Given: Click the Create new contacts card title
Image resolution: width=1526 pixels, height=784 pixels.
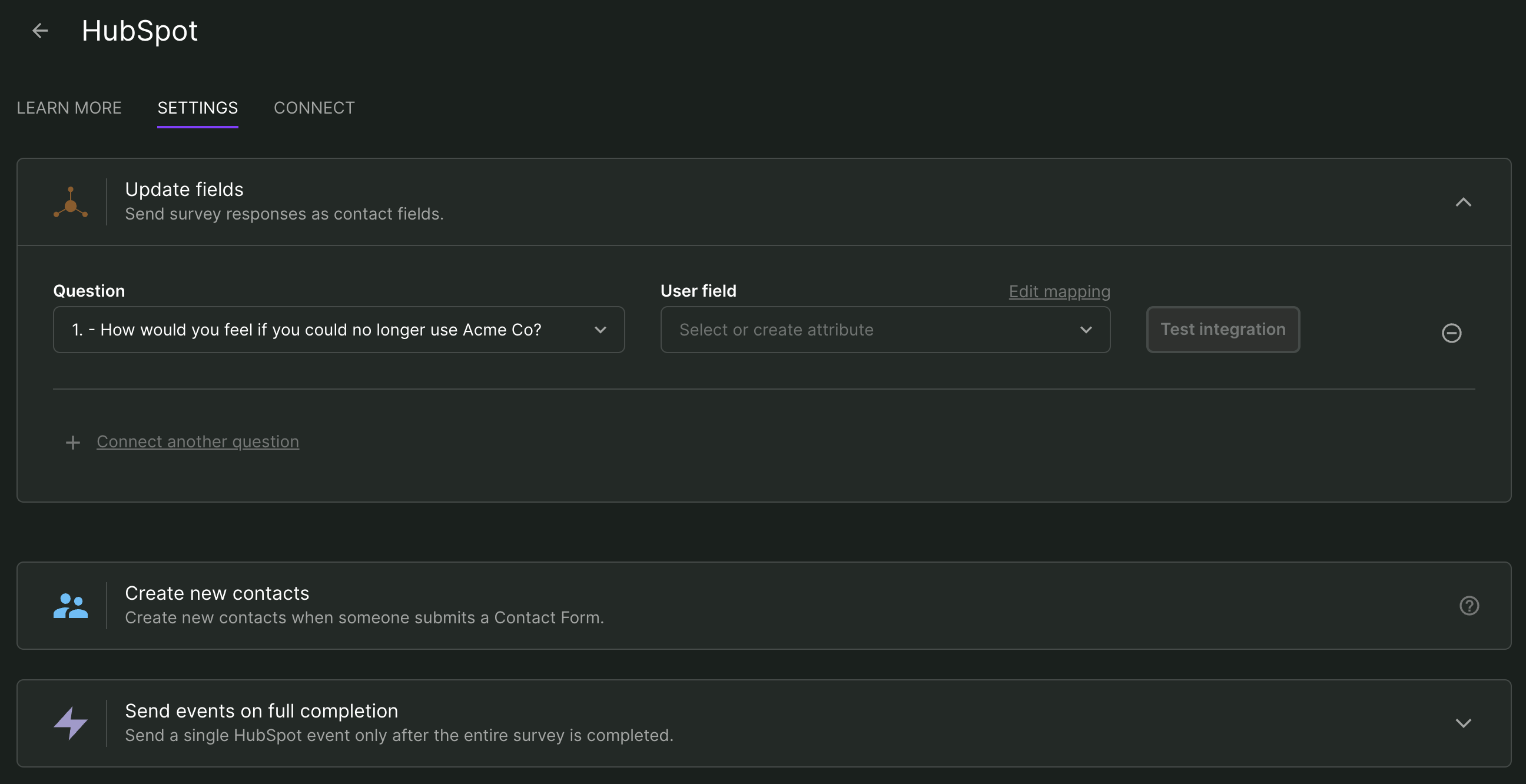Looking at the screenshot, I should (217, 593).
